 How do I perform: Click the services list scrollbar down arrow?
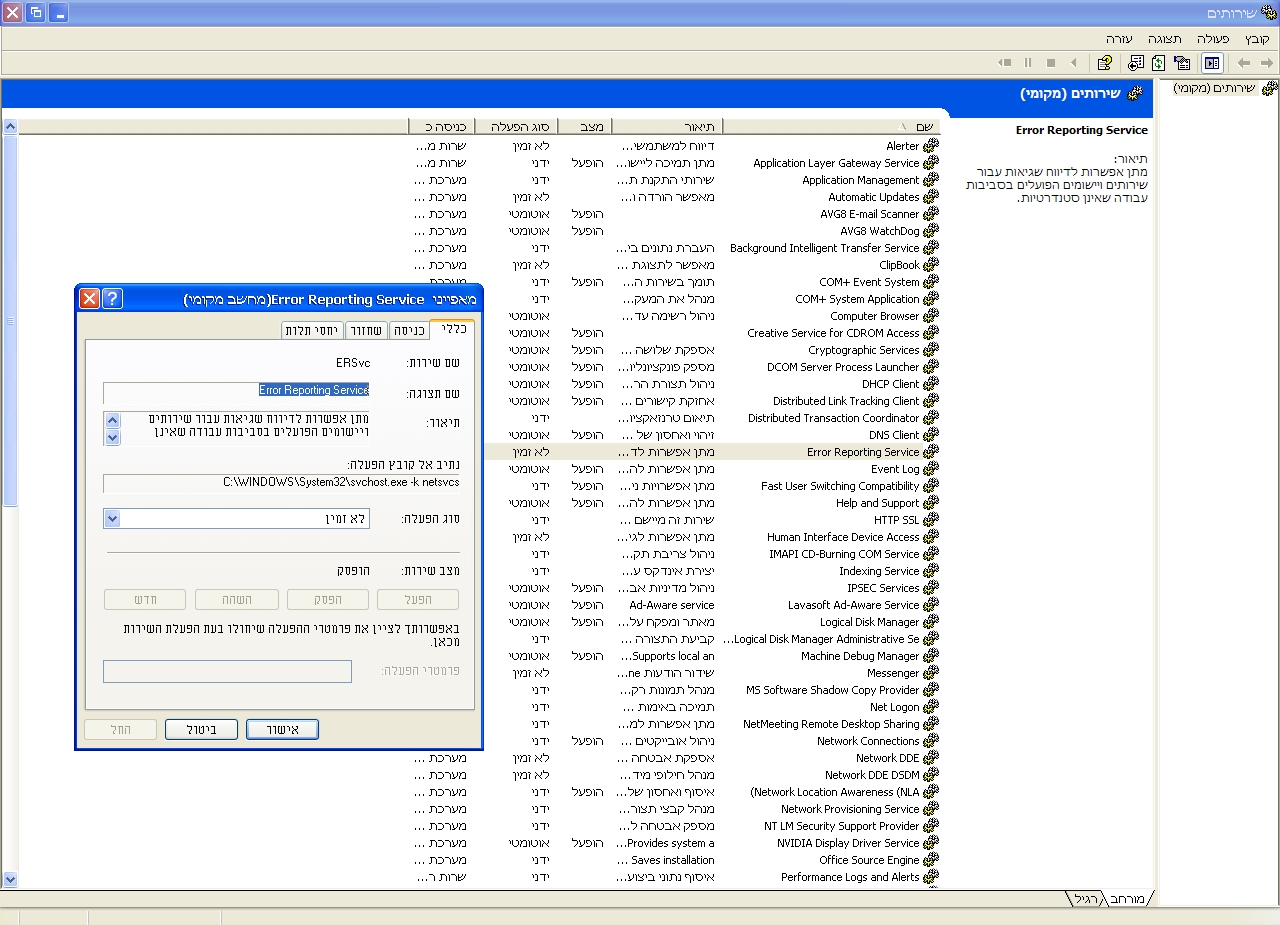(10, 879)
